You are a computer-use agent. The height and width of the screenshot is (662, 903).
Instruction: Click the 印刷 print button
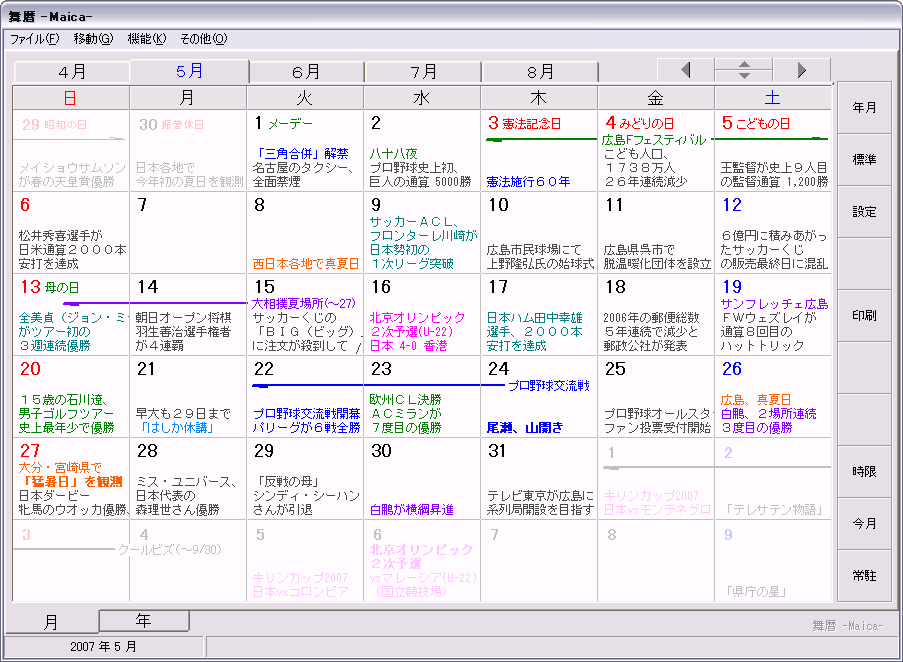click(x=864, y=316)
